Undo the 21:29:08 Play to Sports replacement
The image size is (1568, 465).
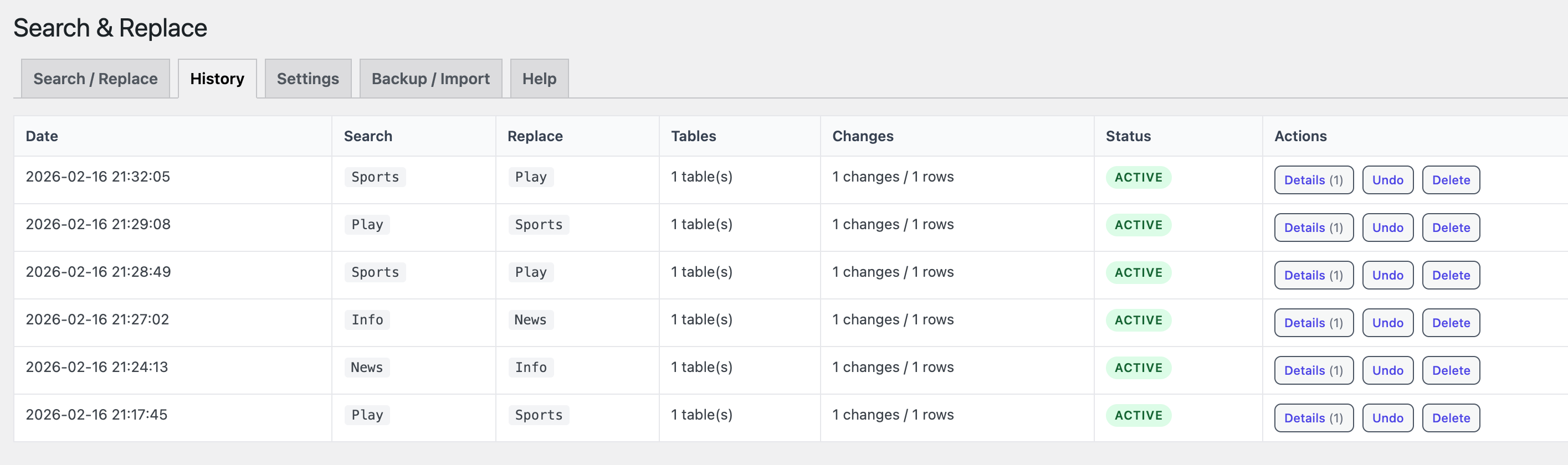coord(1387,228)
